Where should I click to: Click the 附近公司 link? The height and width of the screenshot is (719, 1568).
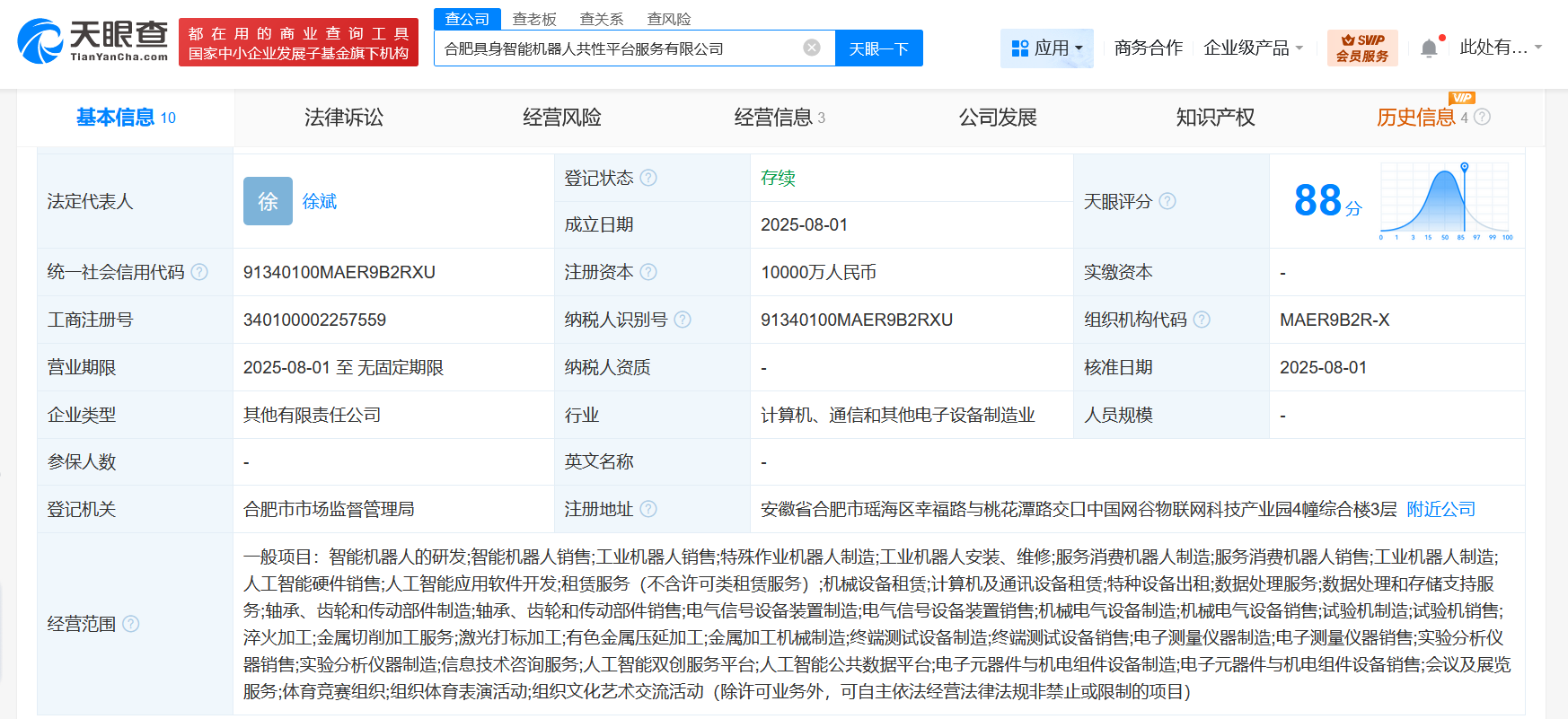[1440, 509]
